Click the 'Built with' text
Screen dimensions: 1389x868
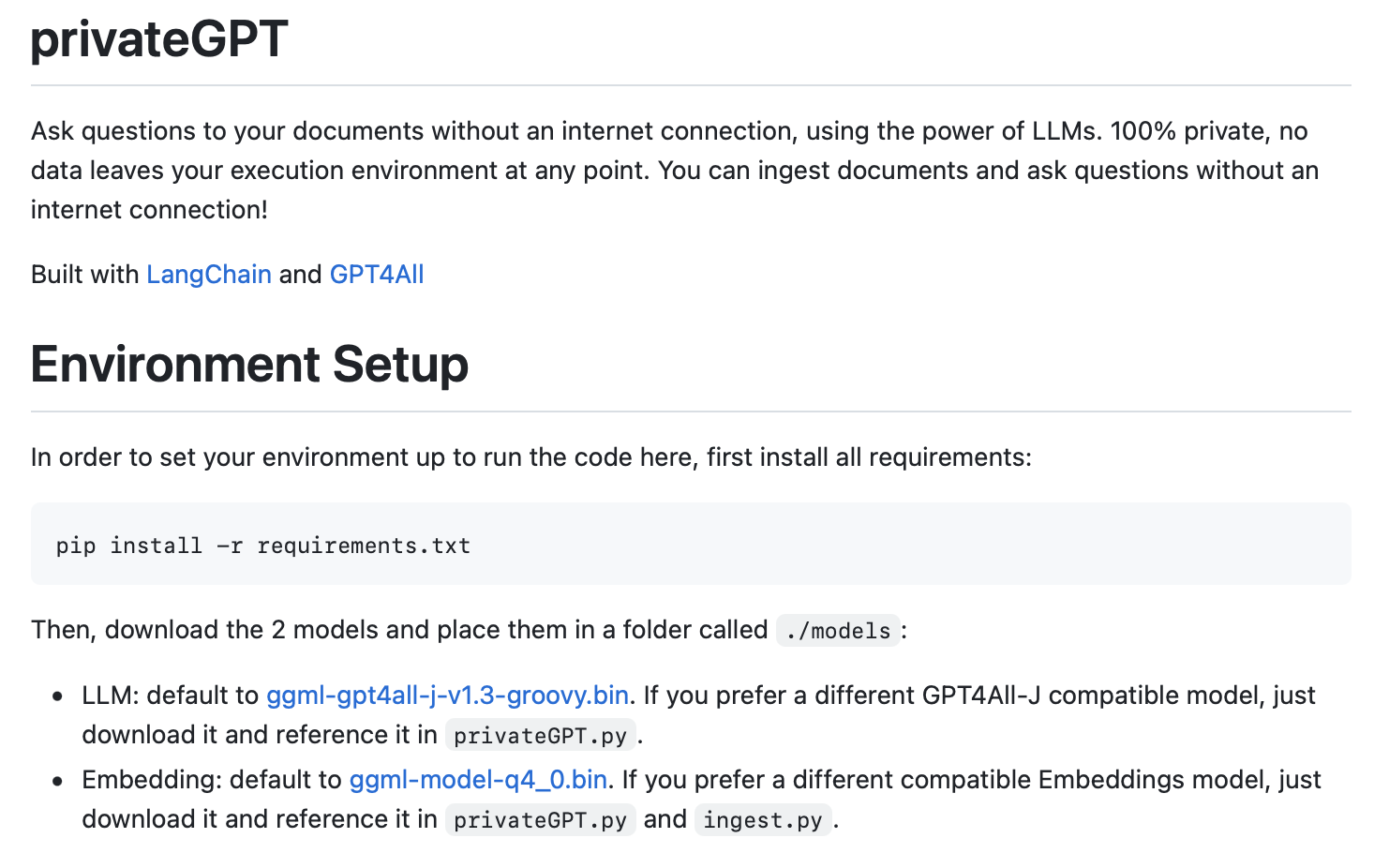(x=85, y=275)
